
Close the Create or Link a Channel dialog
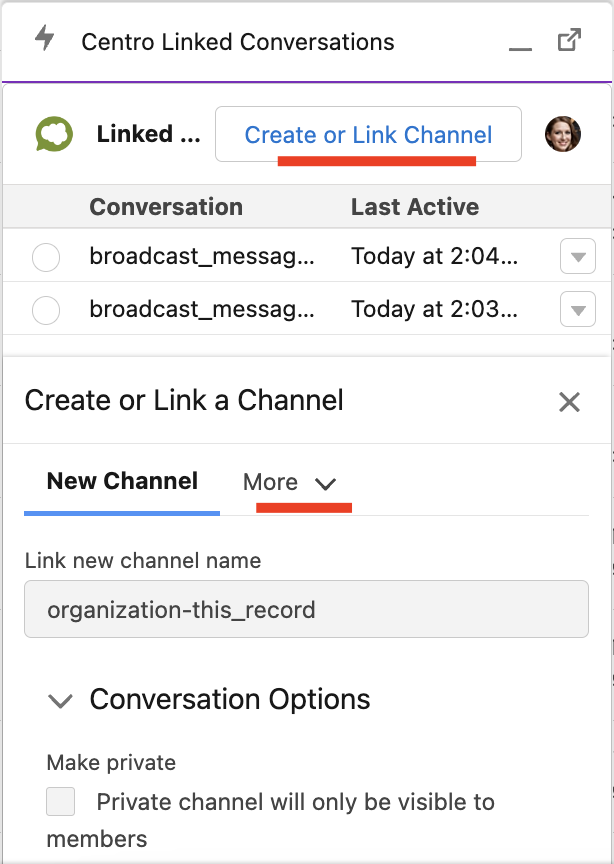(x=569, y=402)
